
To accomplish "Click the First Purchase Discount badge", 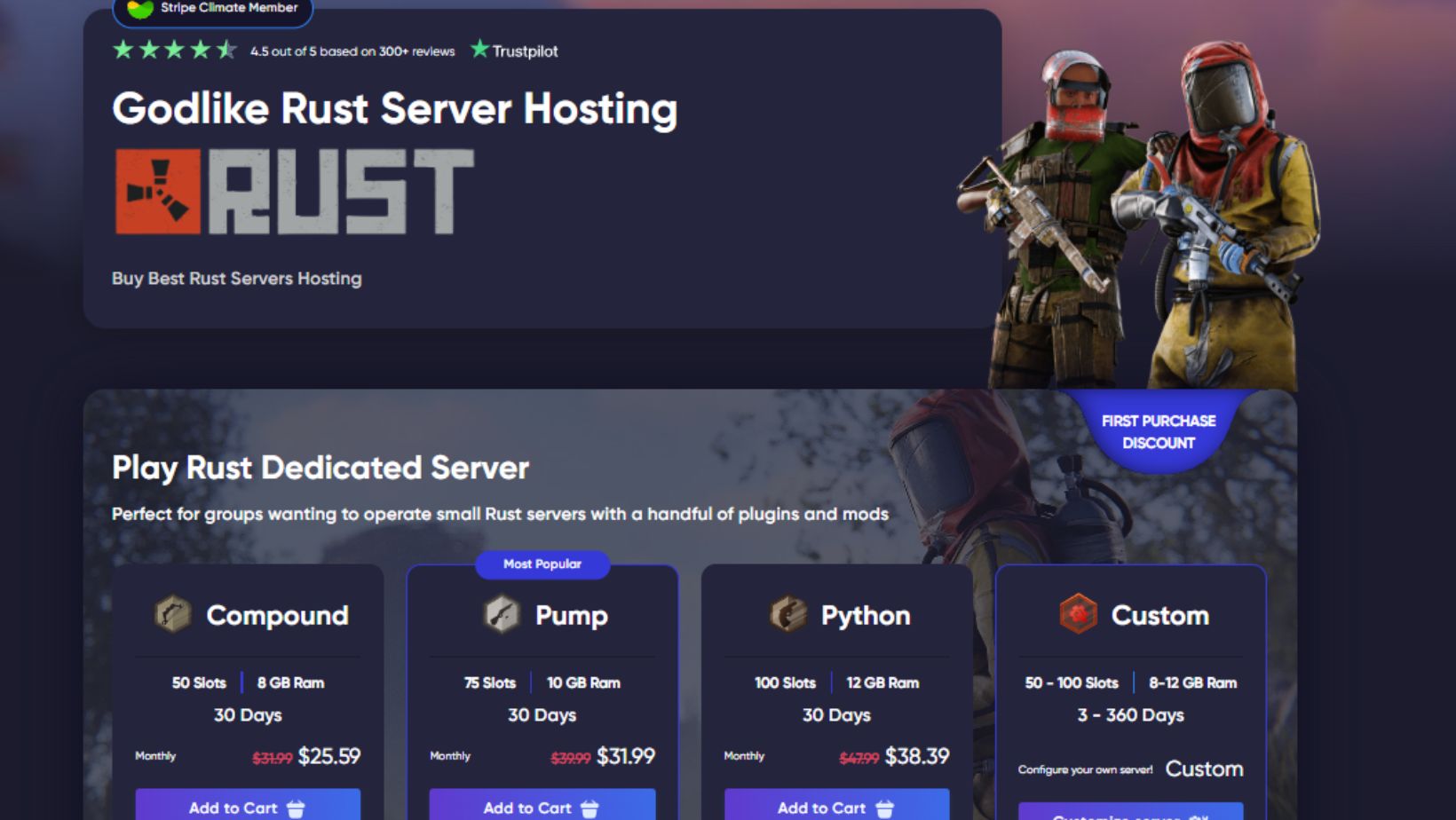I will click(1158, 431).
